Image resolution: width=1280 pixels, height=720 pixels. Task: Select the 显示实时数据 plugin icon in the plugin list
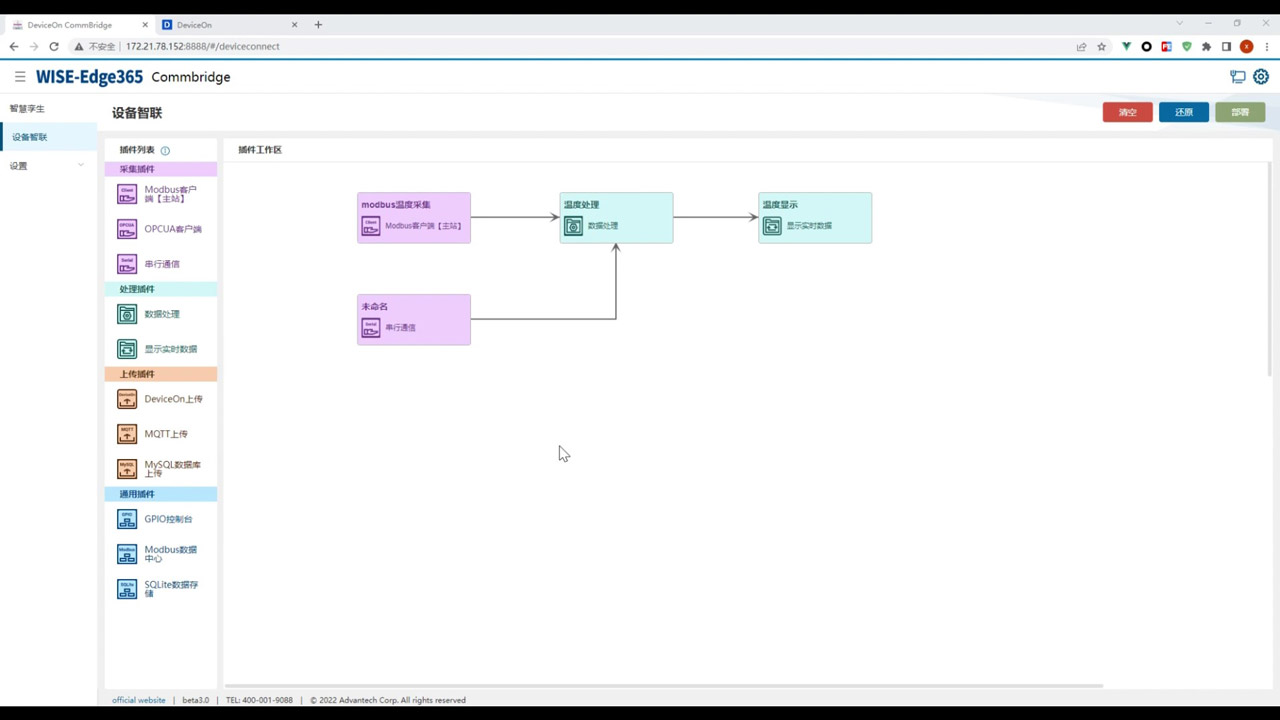pos(127,349)
